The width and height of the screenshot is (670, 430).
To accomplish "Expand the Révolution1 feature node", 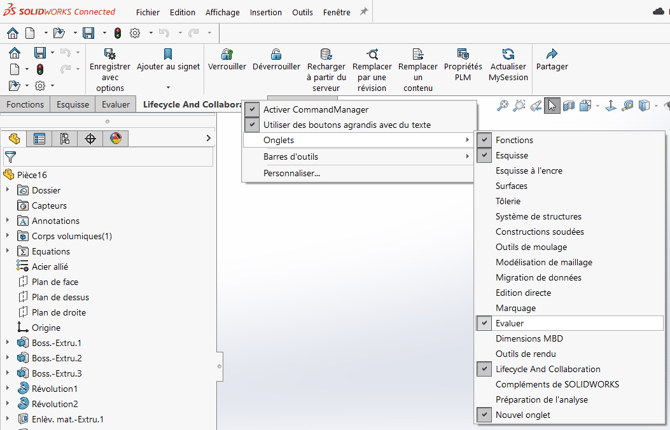I will point(7,388).
